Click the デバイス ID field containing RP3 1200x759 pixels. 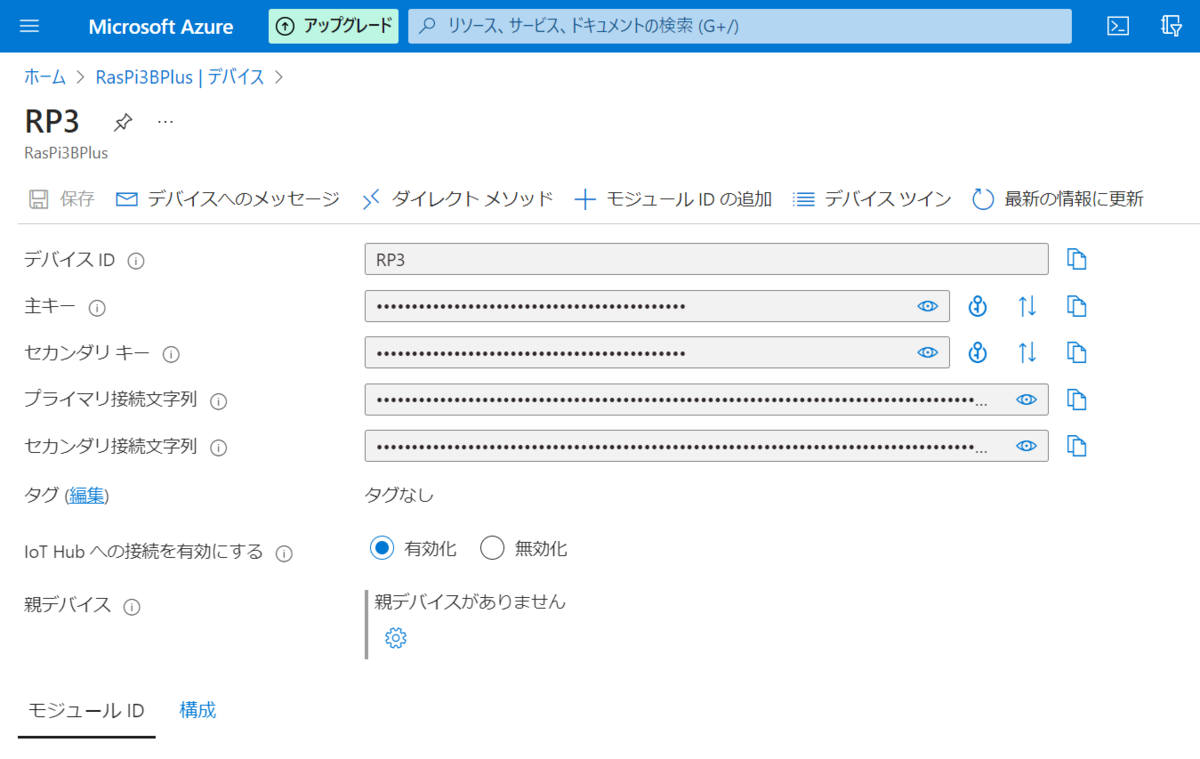click(707, 259)
